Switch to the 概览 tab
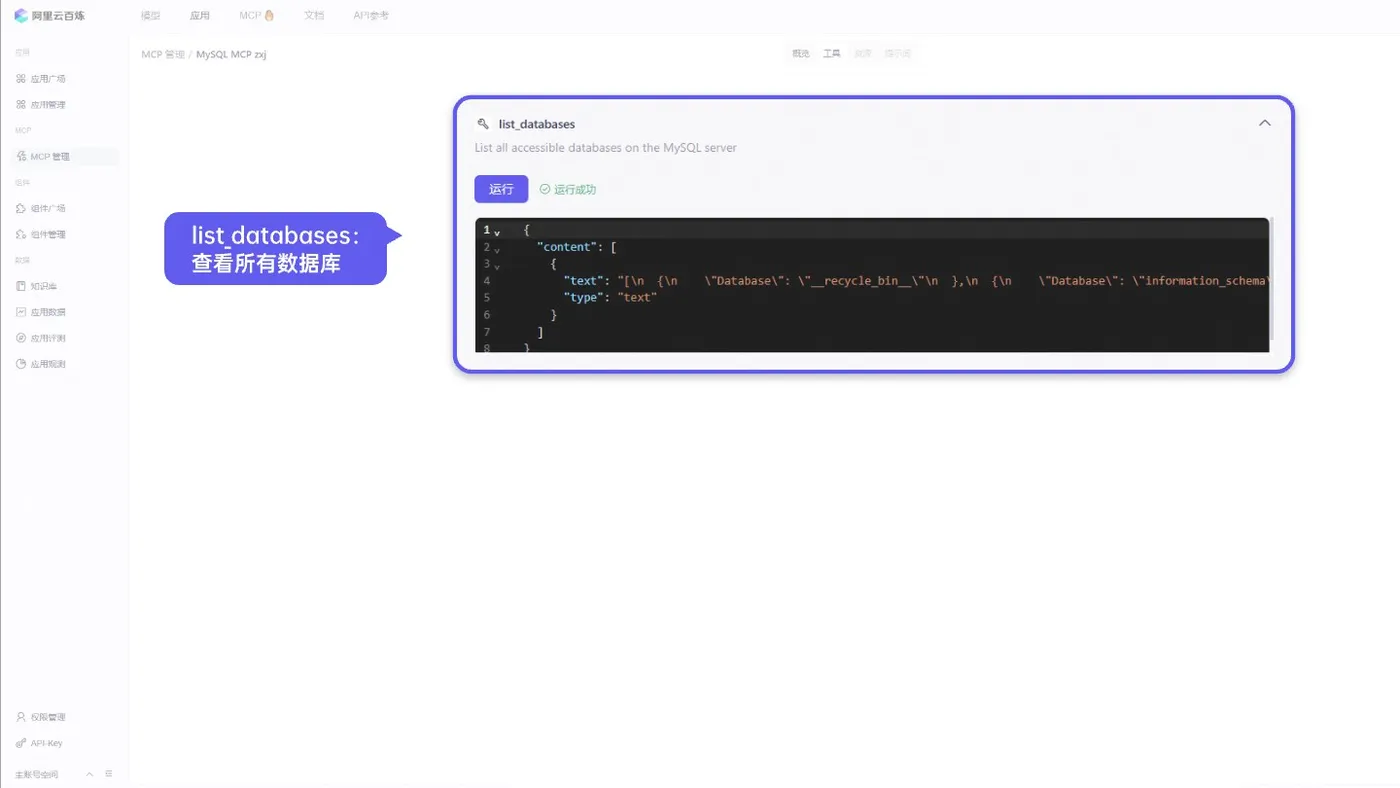Screen dimensions: 1400x788 click(x=801, y=54)
